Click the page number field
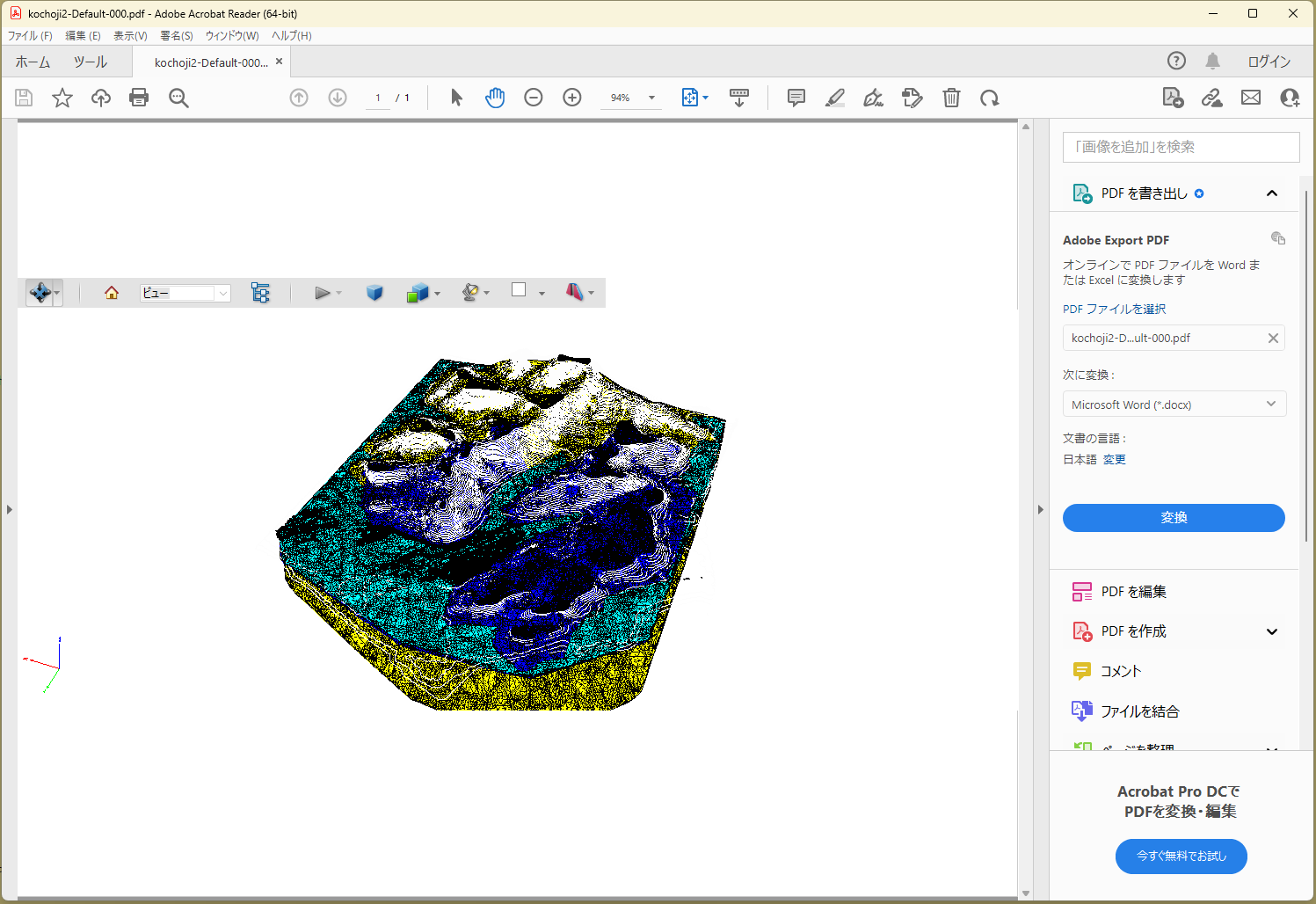Screen dimensions: 1316x904 (378, 98)
